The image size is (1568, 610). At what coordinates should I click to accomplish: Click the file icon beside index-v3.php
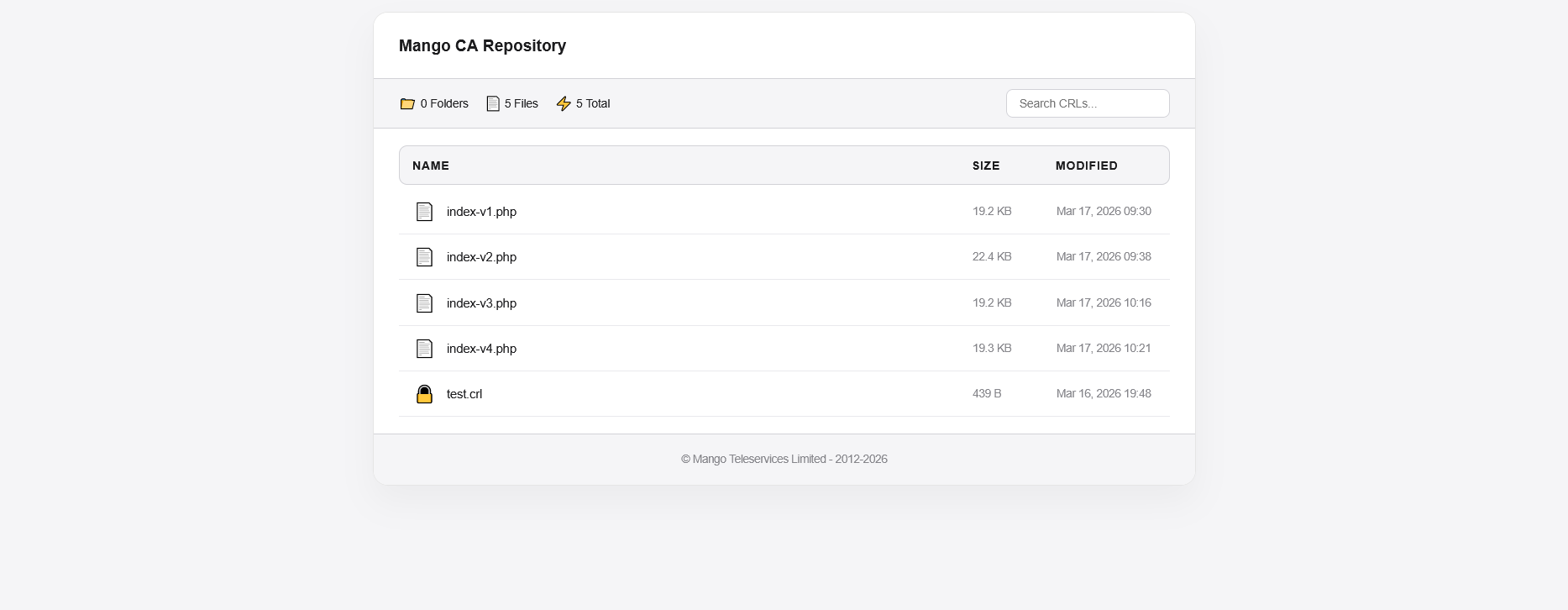click(x=424, y=303)
